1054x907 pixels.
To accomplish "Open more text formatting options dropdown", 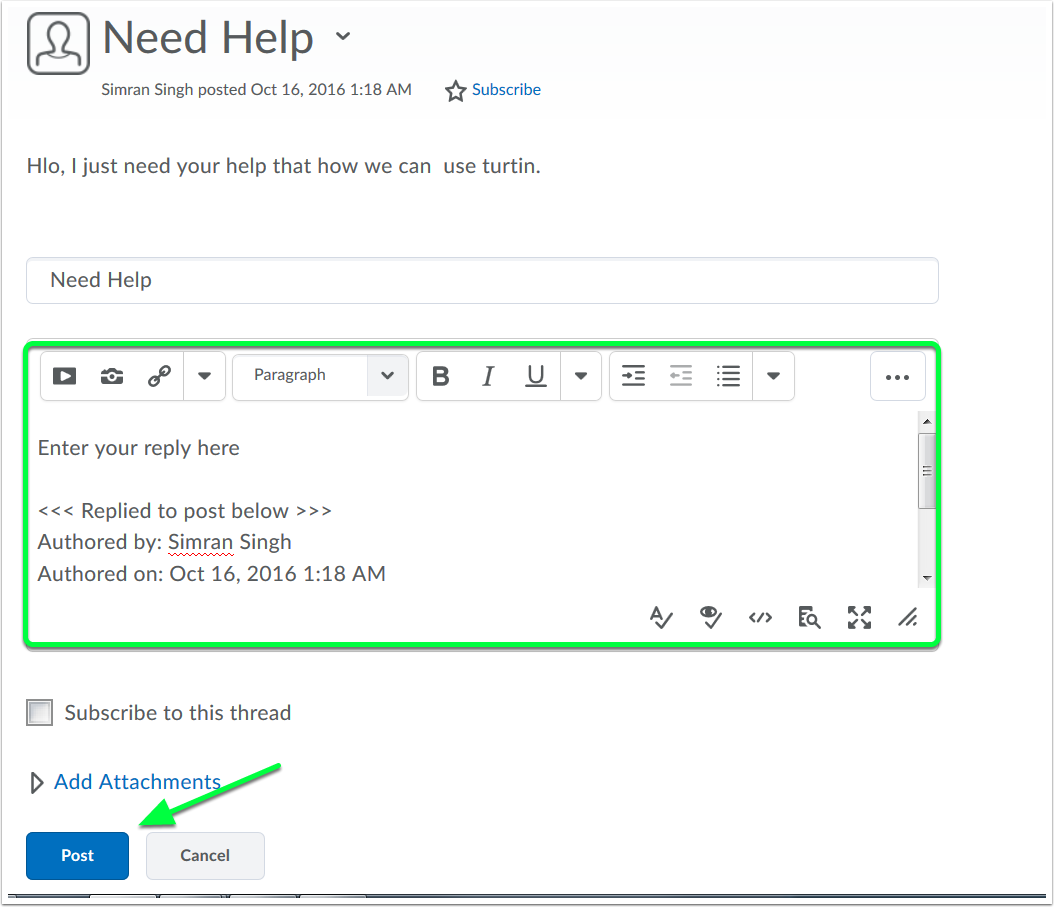I will (581, 376).
